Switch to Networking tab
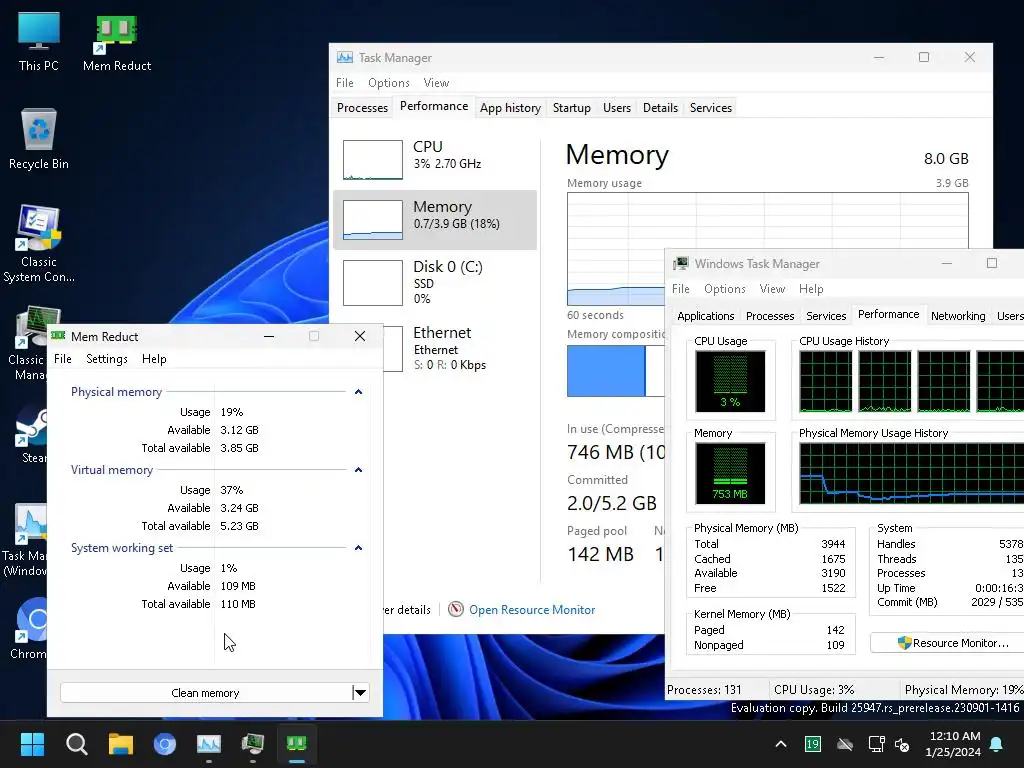 click(x=958, y=316)
